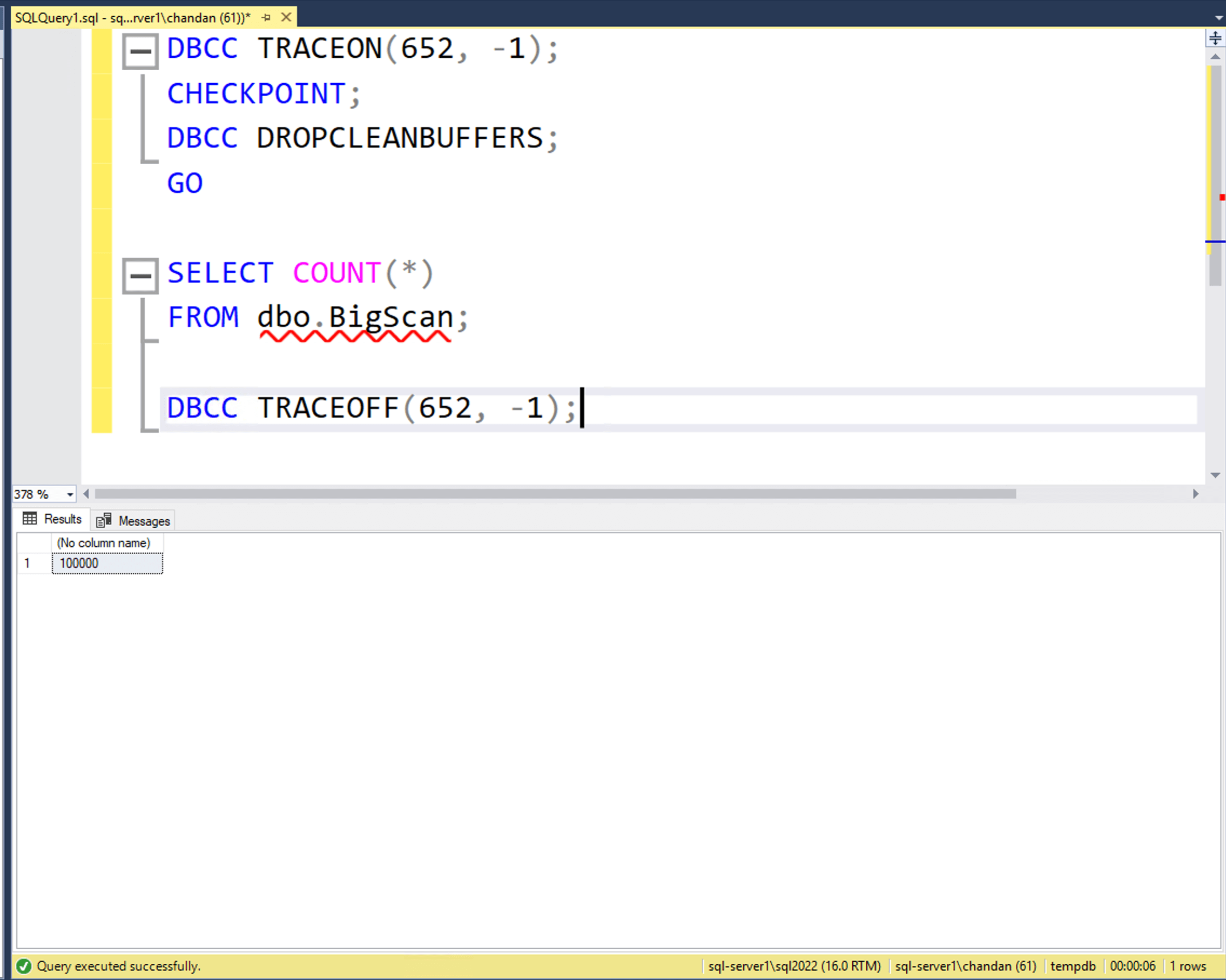The width and height of the screenshot is (1226, 980).
Task: Click the green query success icon
Action: coord(23,966)
